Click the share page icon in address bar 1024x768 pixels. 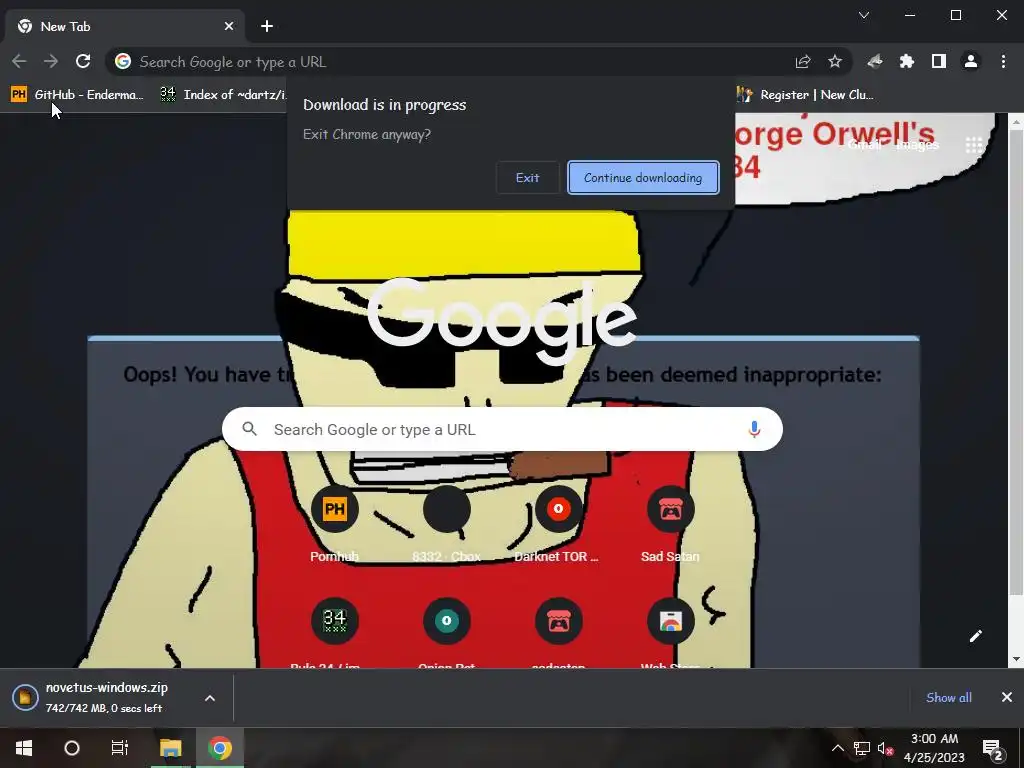click(803, 61)
